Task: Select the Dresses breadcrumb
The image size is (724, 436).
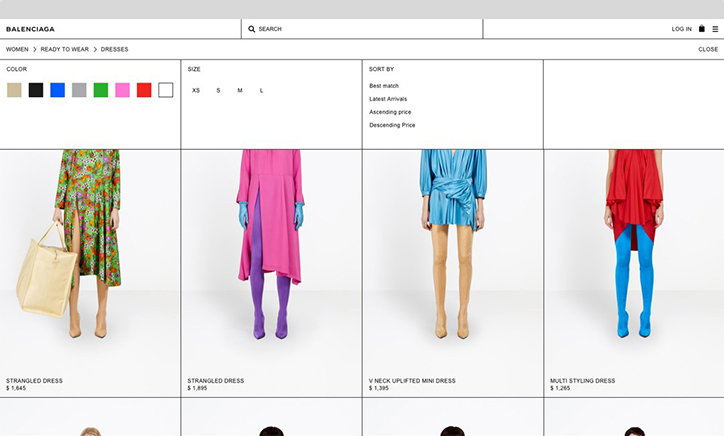Action: click(x=115, y=49)
